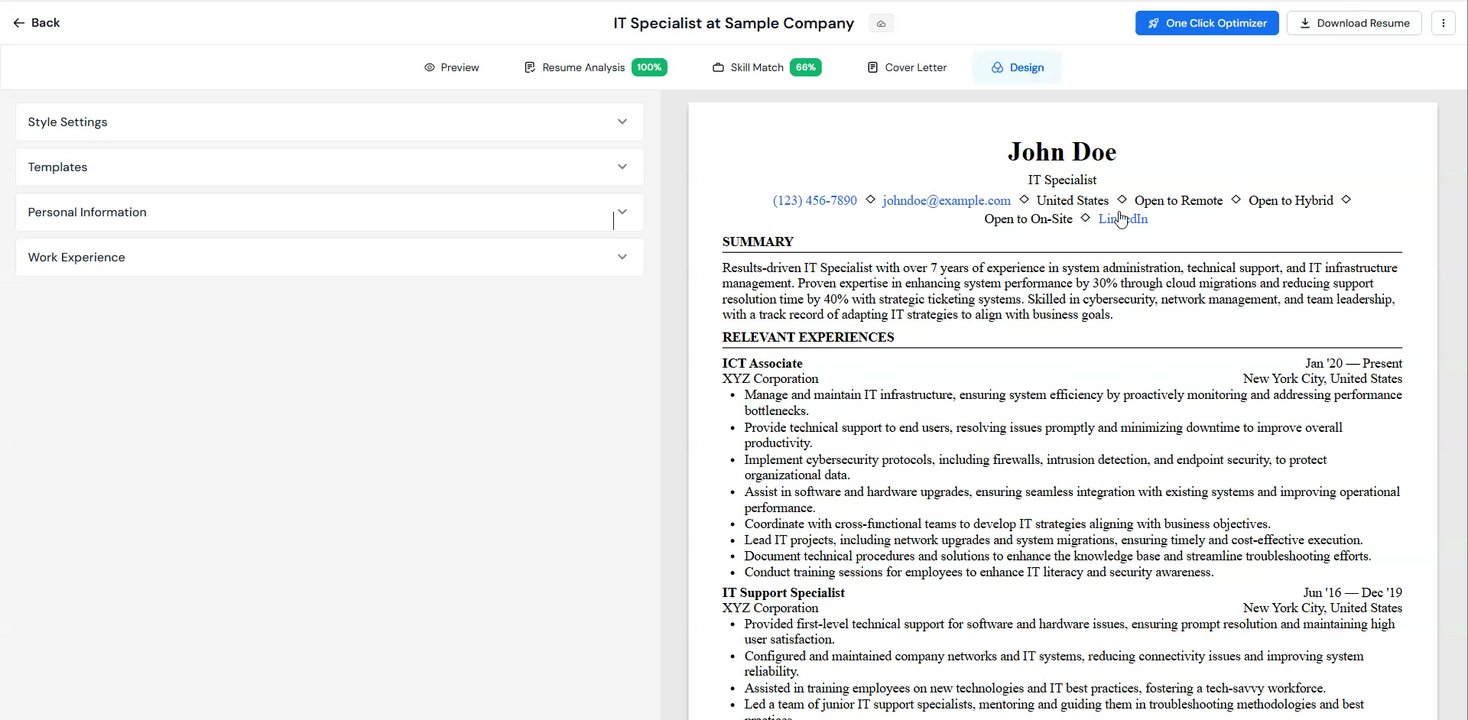
Task: Click the Jun '16 — Dec '19 date
Action: pyautogui.click(x=1352, y=593)
